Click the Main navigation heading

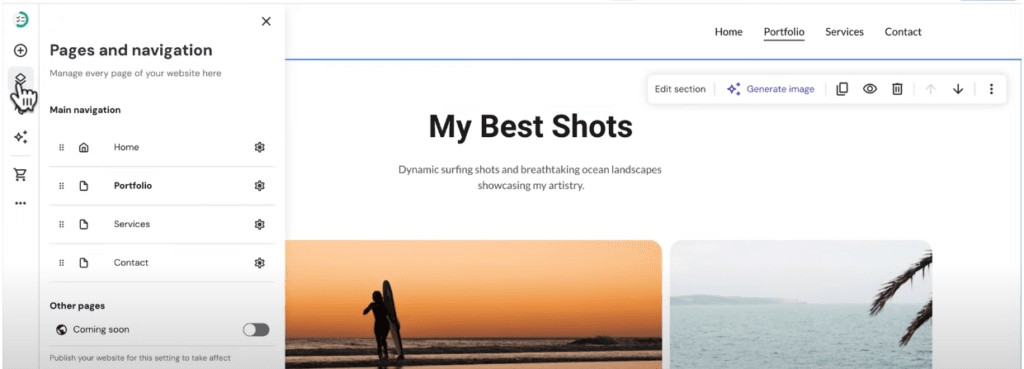(85, 110)
